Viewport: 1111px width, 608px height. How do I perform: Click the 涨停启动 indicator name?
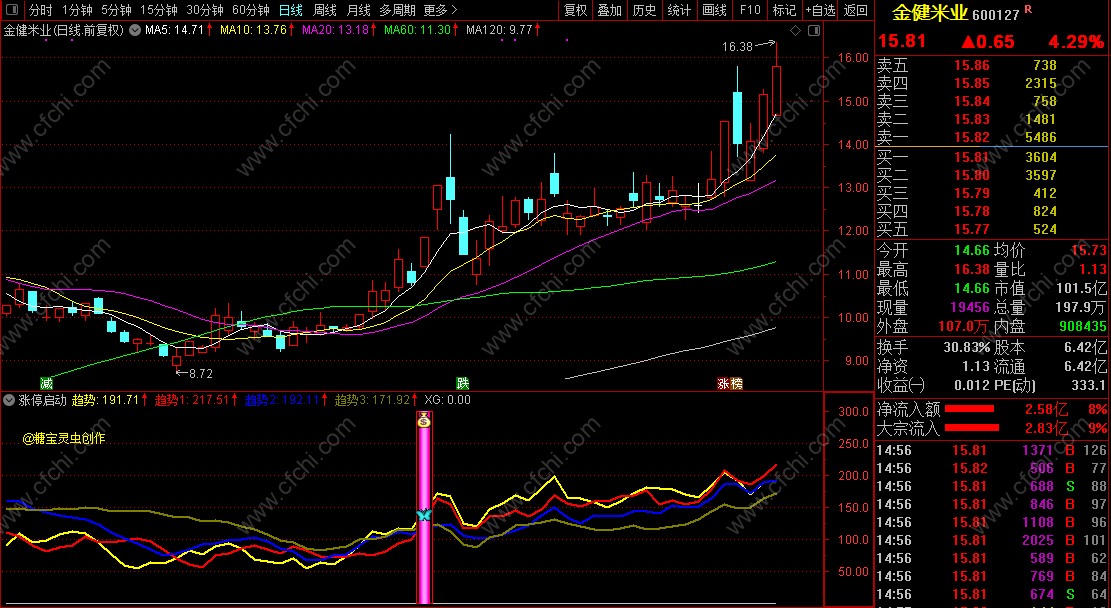coord(42,400)
